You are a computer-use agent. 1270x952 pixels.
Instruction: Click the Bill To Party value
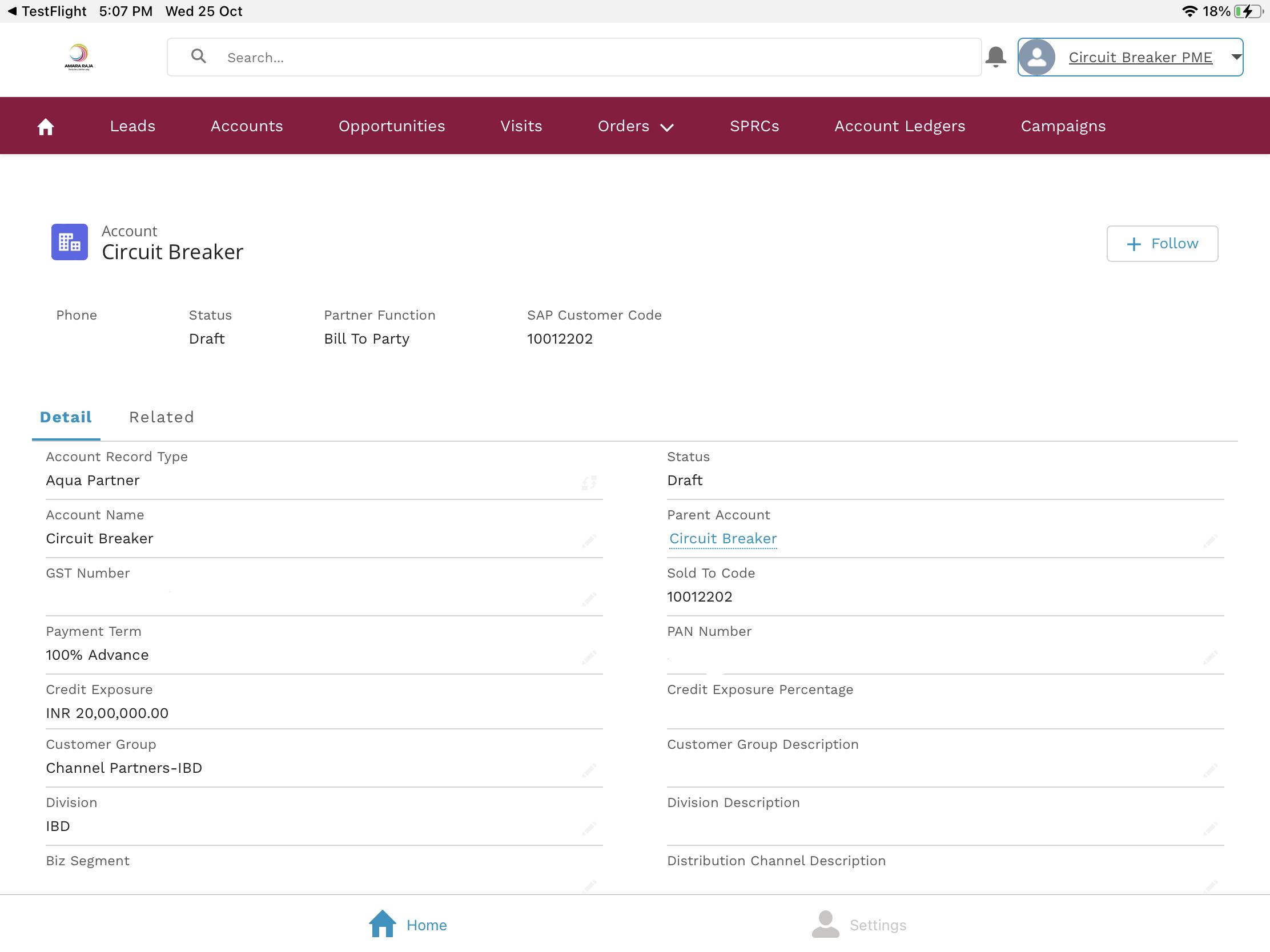coord(366,338)
